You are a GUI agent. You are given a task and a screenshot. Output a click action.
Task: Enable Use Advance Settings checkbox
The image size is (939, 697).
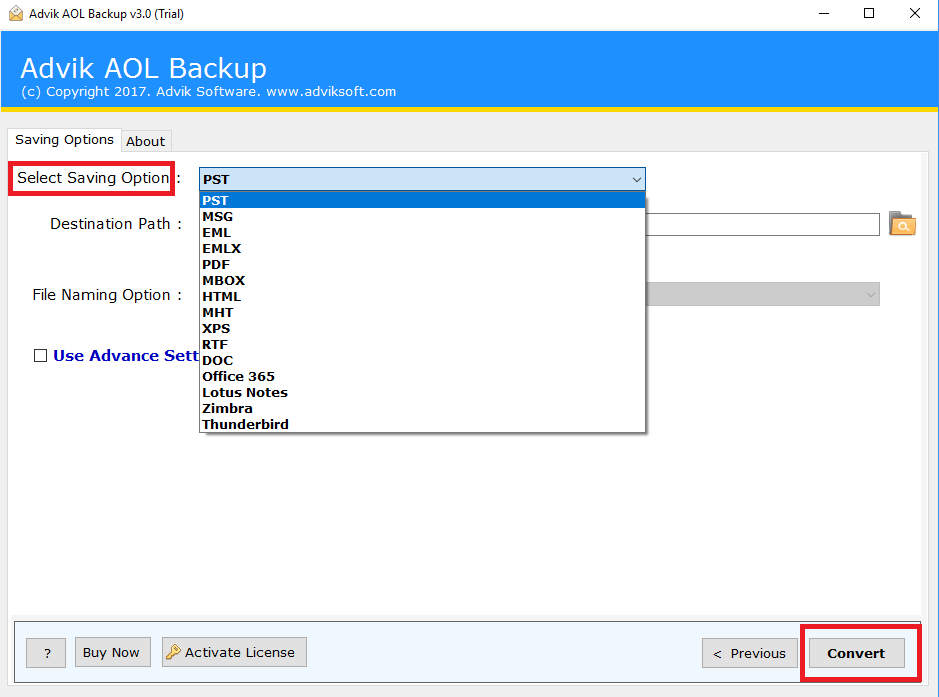coord(40,356)
